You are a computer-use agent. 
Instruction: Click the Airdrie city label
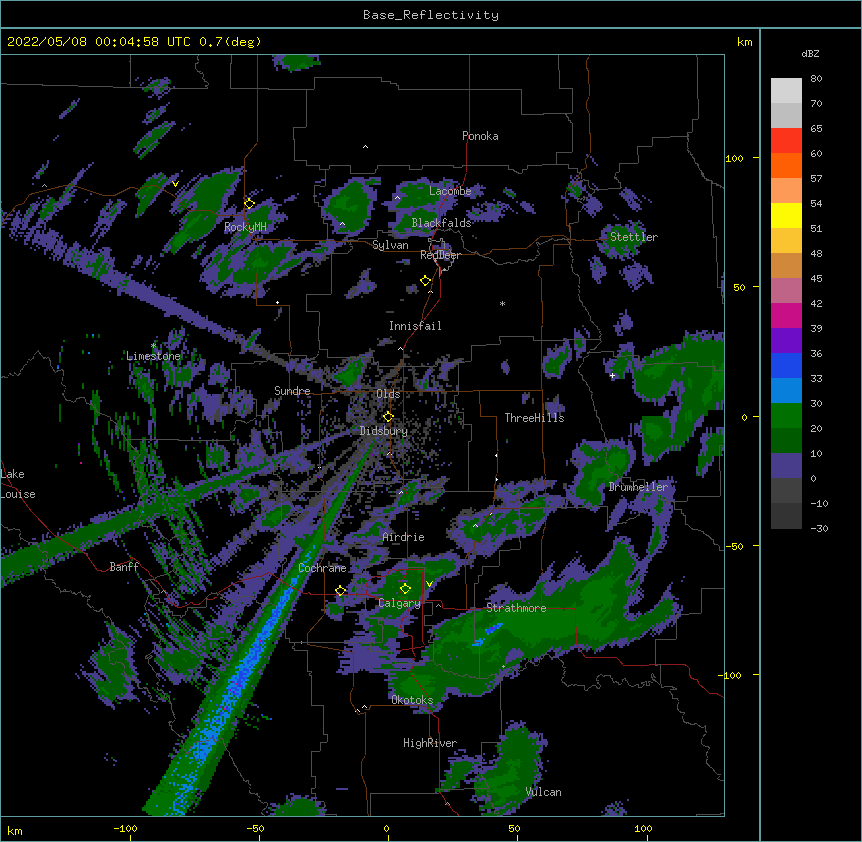click(404, 537)
